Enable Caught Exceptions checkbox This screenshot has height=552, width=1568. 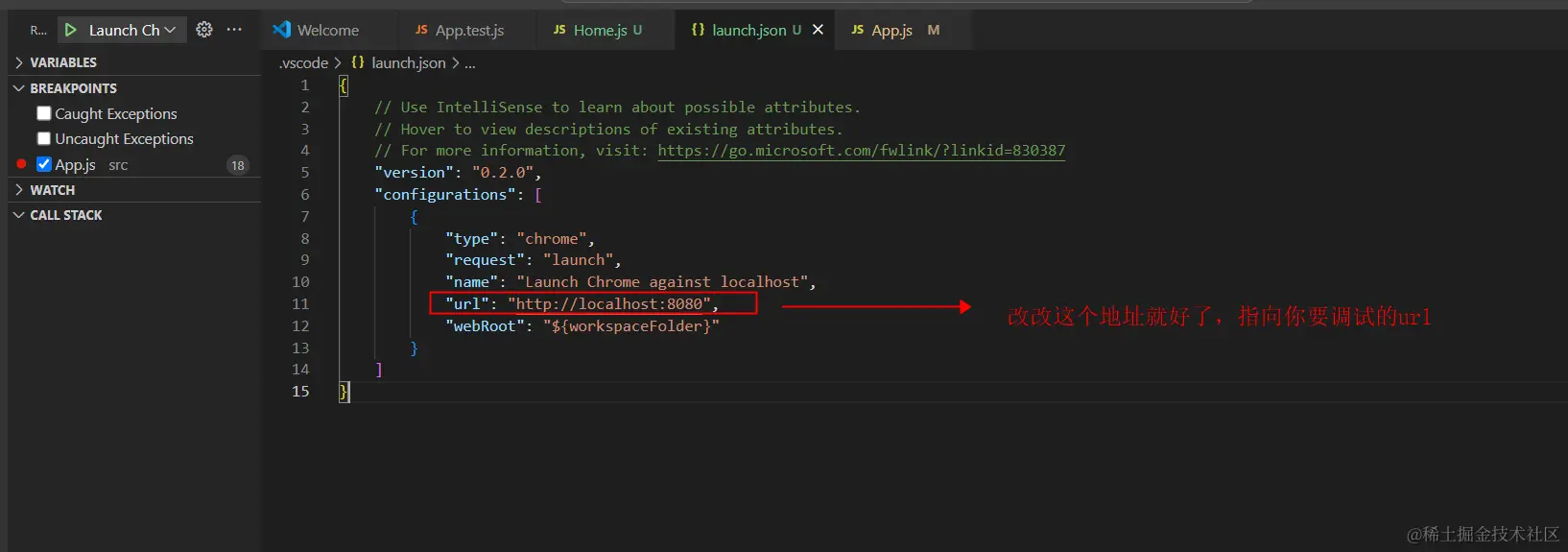tap(44, 113)
